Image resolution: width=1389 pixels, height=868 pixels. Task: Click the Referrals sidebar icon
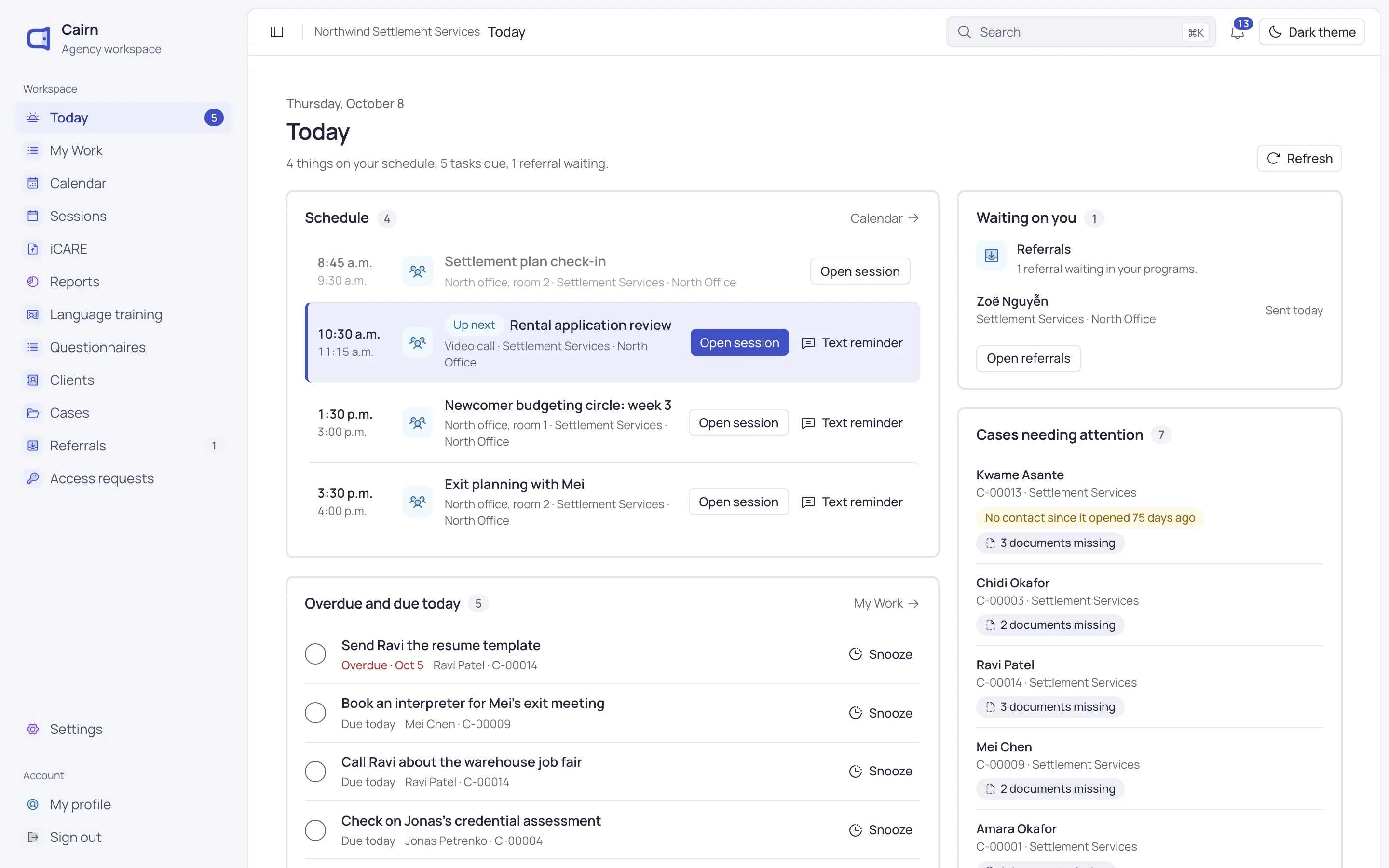pos(33,446)
